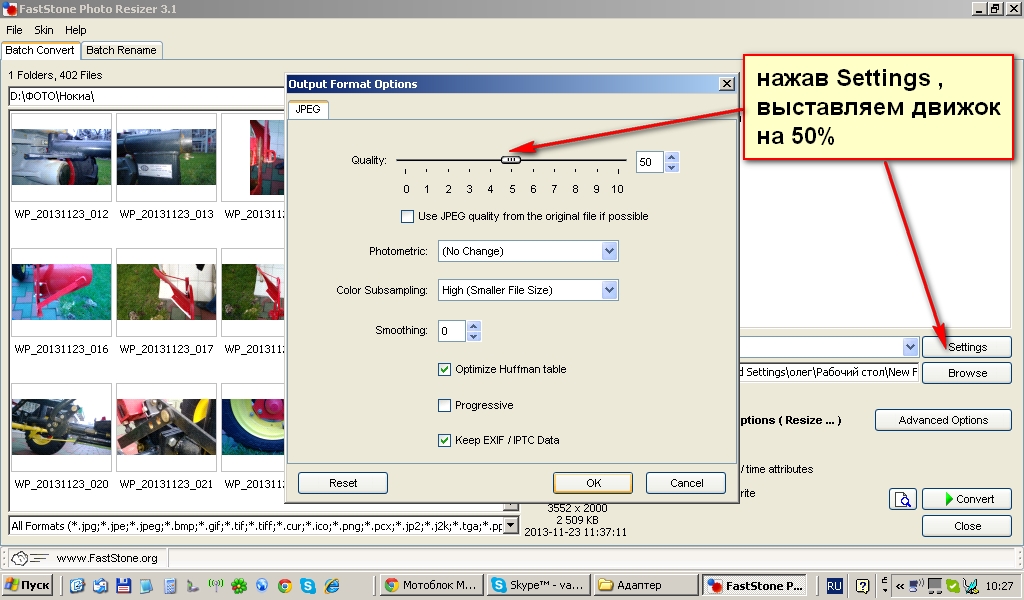Viewport: 1024px width, 600px height.
Task: Open the Пуск start button
Action: tap(27, 586)
